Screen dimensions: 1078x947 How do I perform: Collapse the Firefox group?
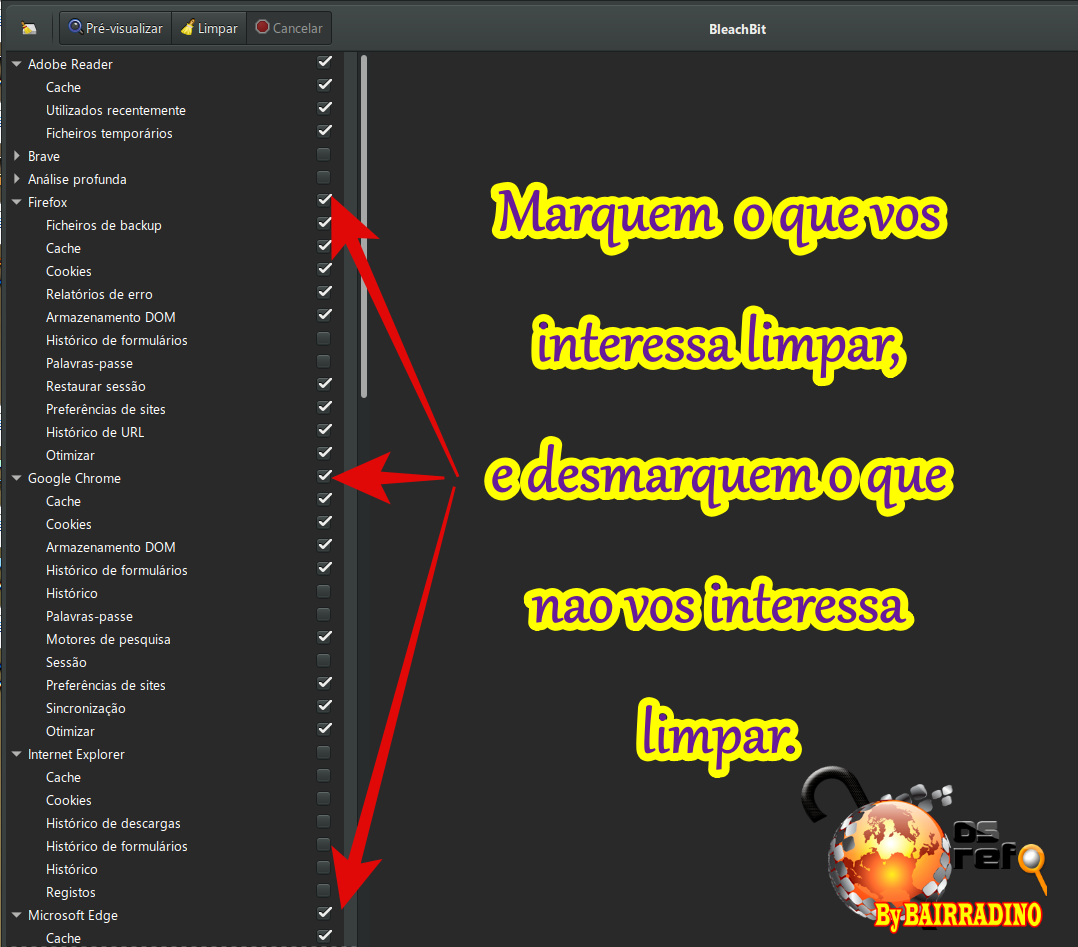[16, 202]
